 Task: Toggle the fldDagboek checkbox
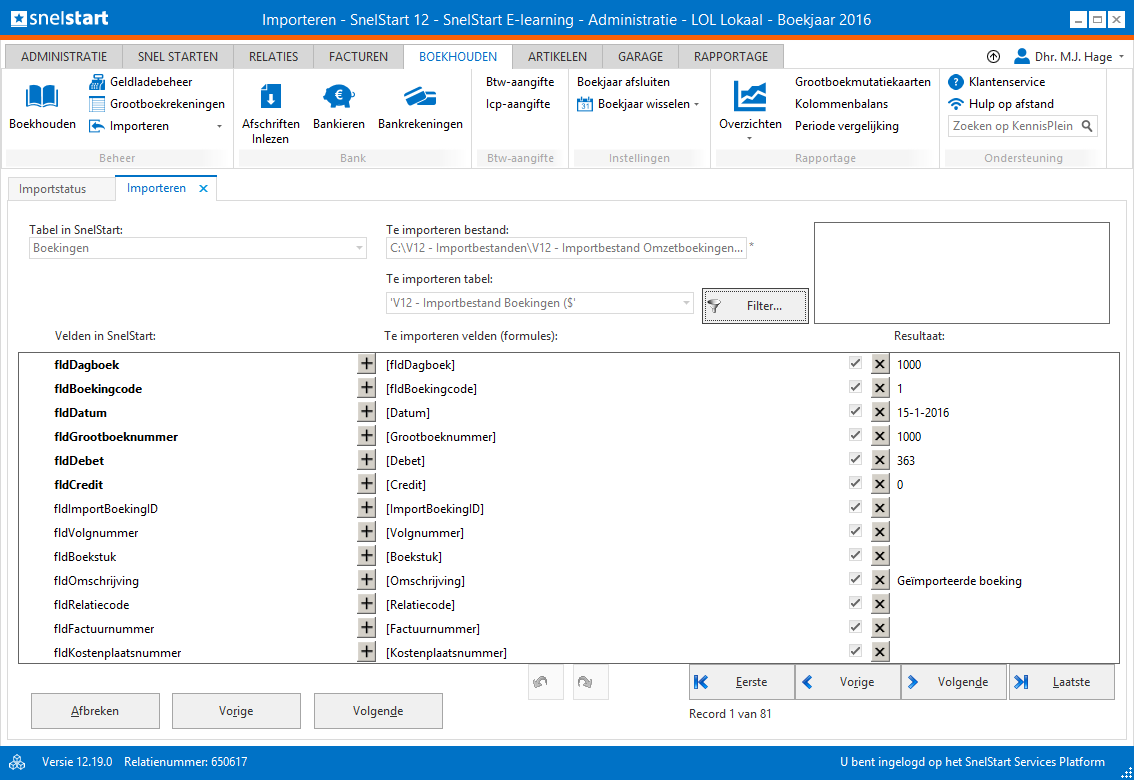click(855, 363)
